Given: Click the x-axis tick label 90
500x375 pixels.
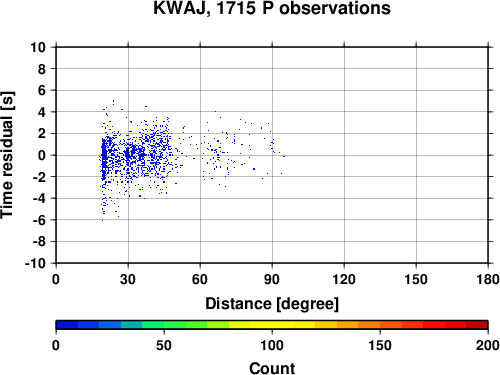Looking at the screenshot, I should coord(272,279).
